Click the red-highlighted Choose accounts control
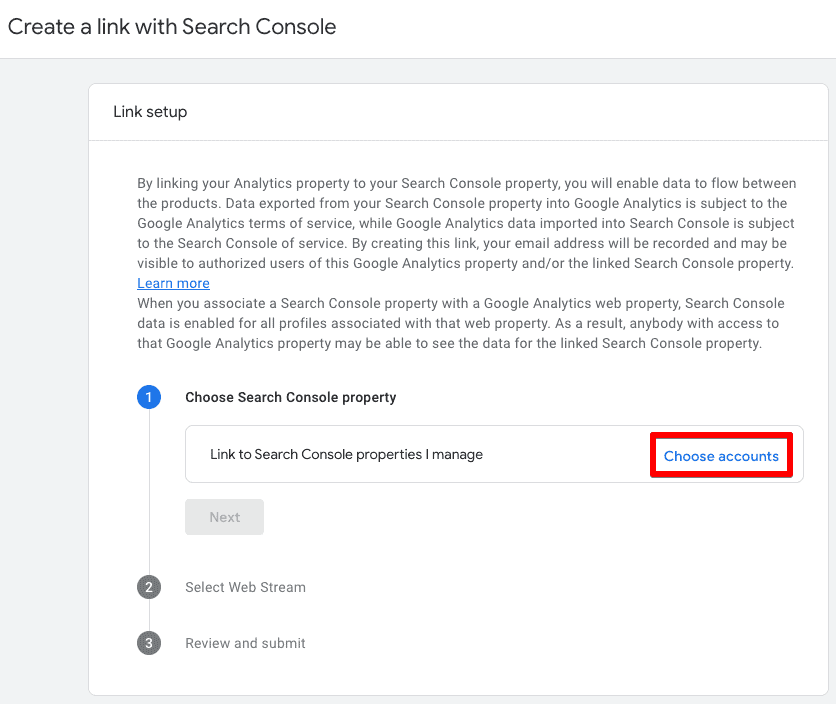836x704 pixels. click(x=721, y=455)
